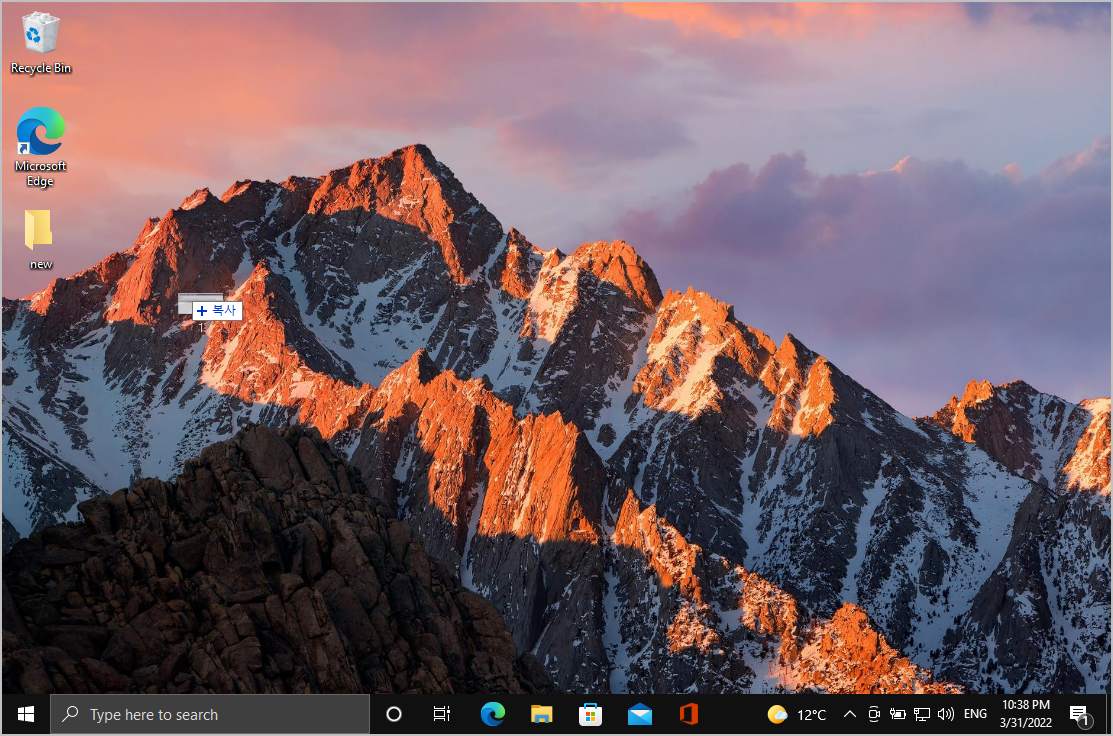Screen dimensions: 1113x736
Task: Switch input language via ENG indicator
Action: pyautogui.click(x=975, y=714)
